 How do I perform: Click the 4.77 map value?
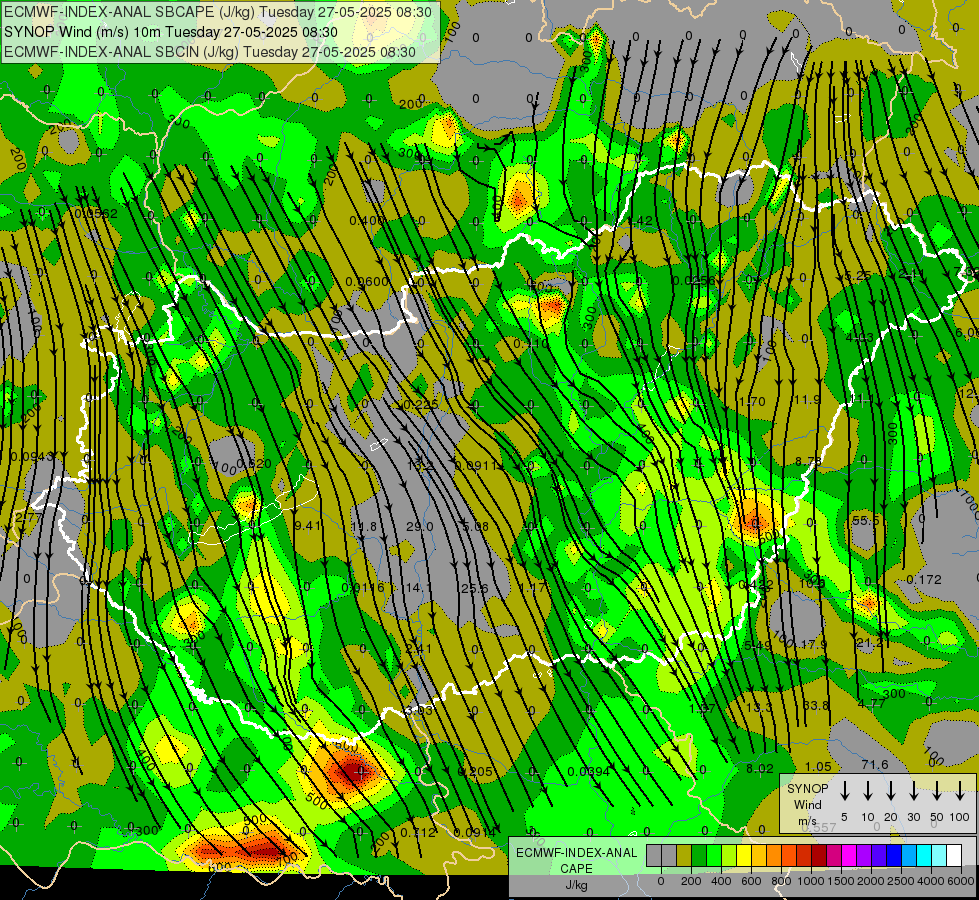[872, 703]
